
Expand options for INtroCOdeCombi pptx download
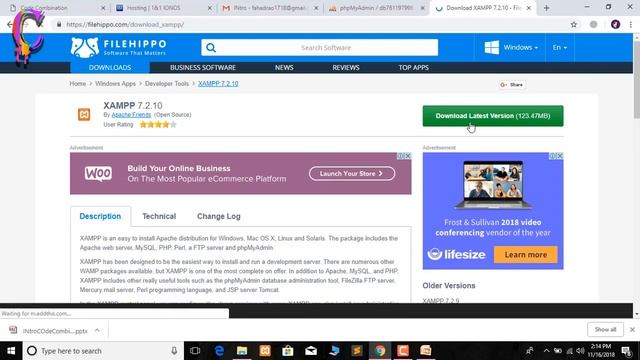pos(97,330)
